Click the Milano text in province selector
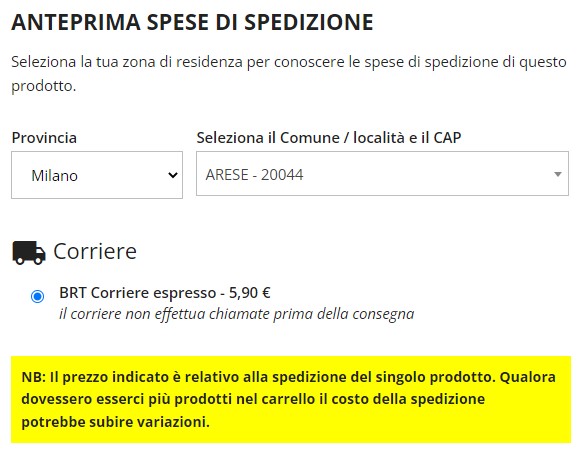The height and width of the screenshot is (455, 580). pos(55,175)
